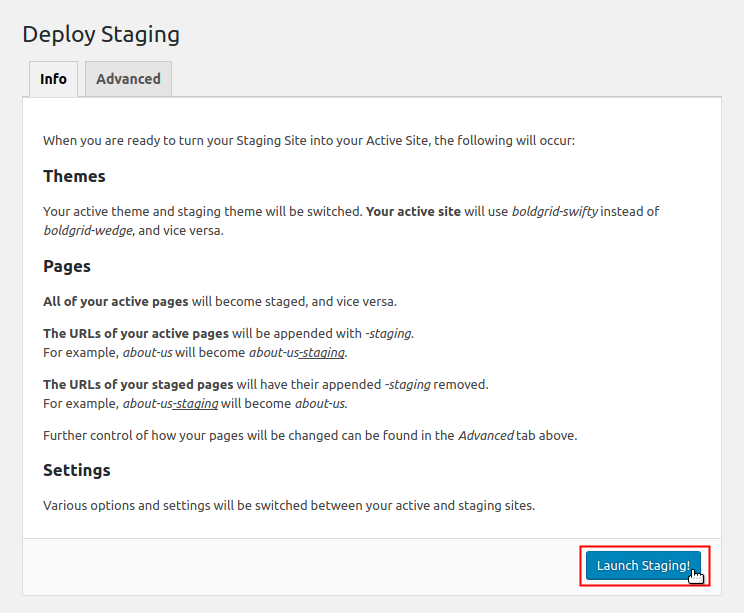Select the Info tab
The height and width of the screenshot is (613, 744).
(x=54, y=79)
